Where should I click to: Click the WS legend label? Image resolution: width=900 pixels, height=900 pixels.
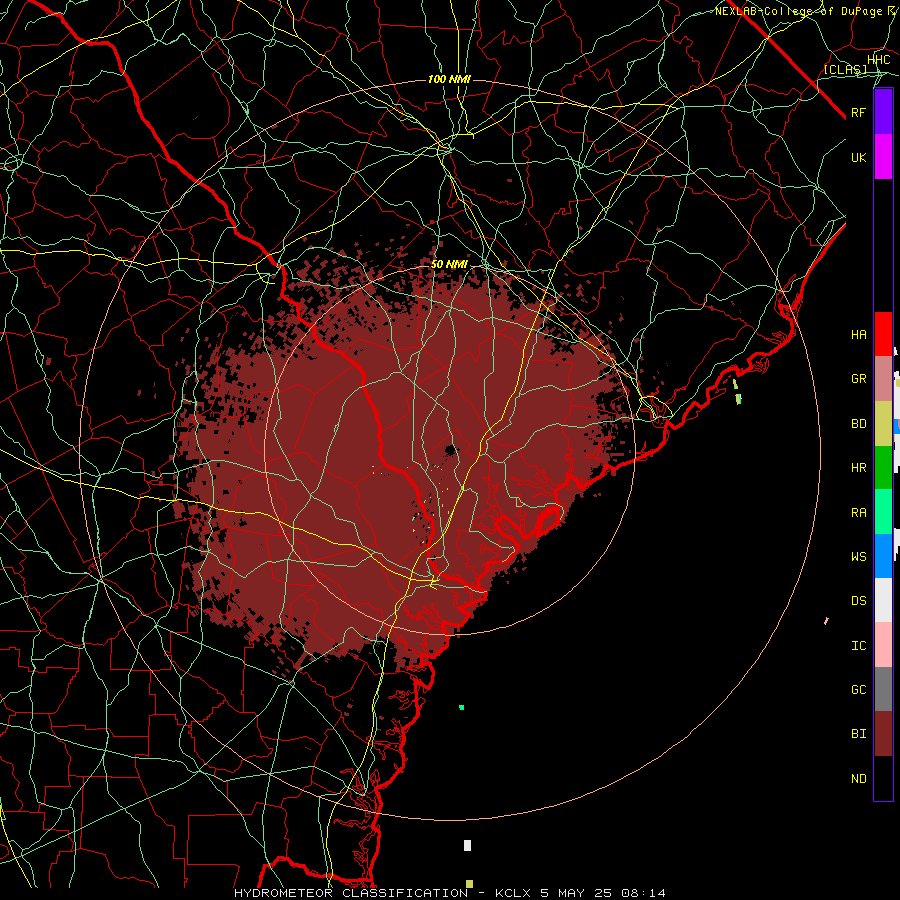859,557
